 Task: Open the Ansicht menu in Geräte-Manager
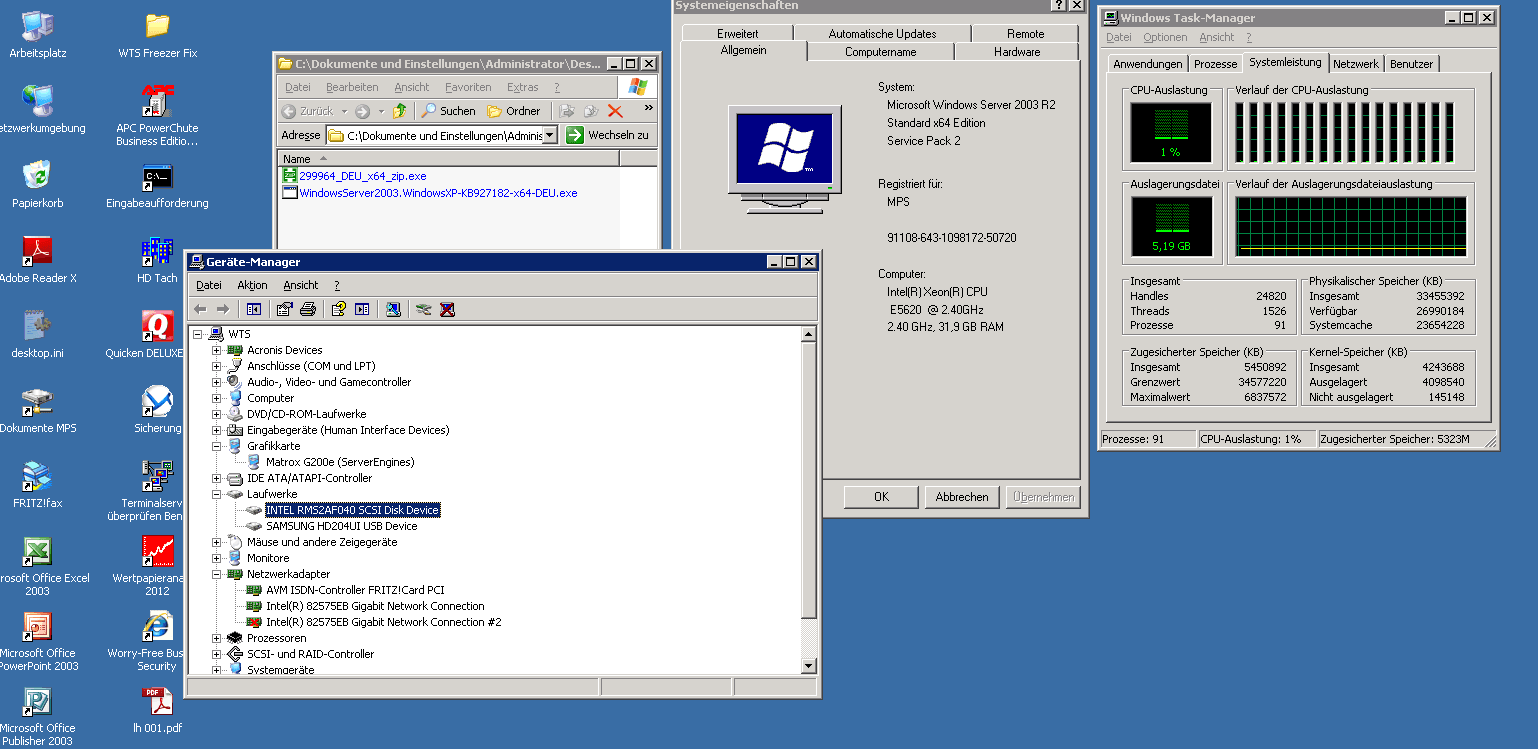point(301,285)
